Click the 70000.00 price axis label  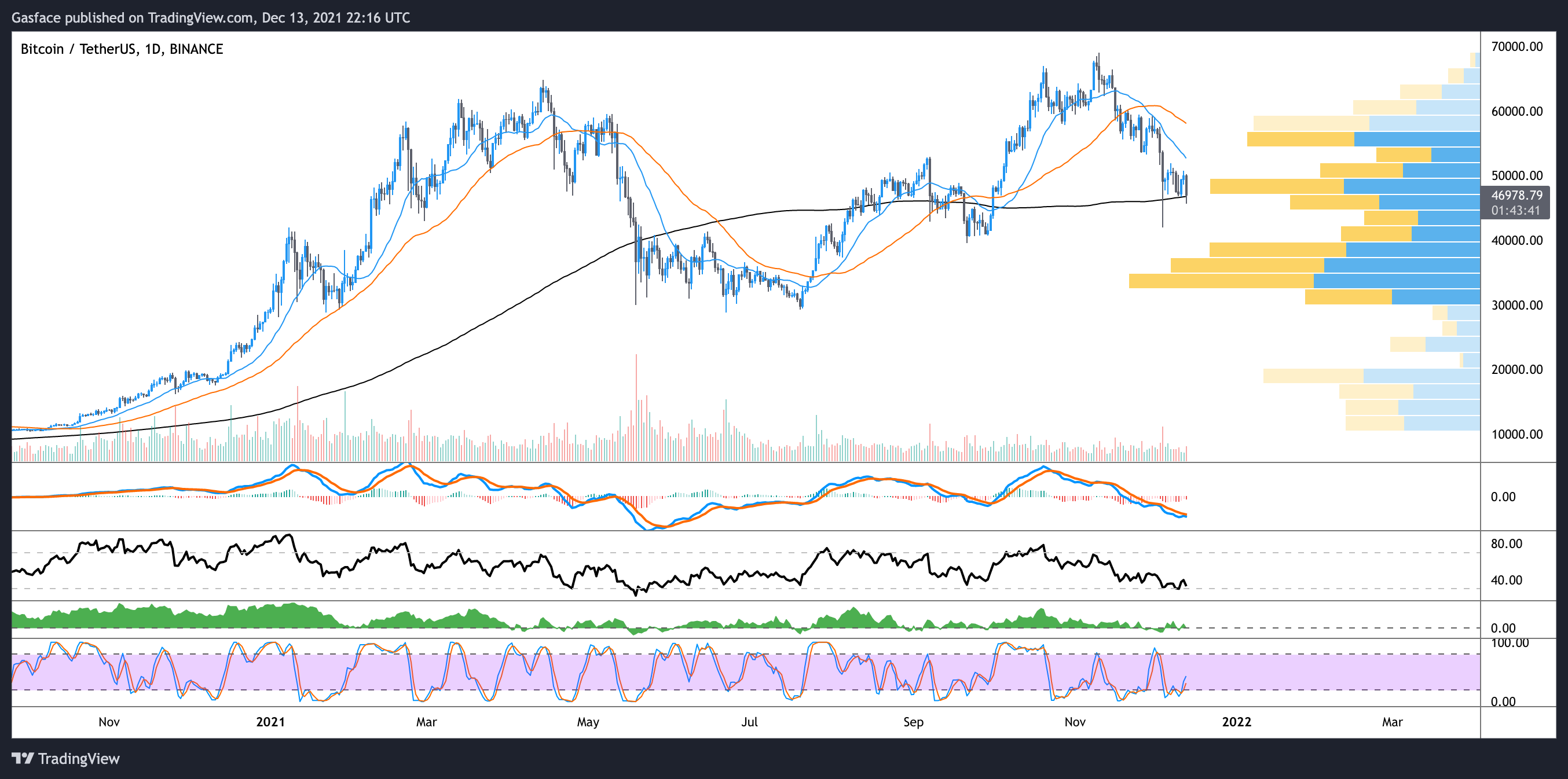tap(1516, 47)
